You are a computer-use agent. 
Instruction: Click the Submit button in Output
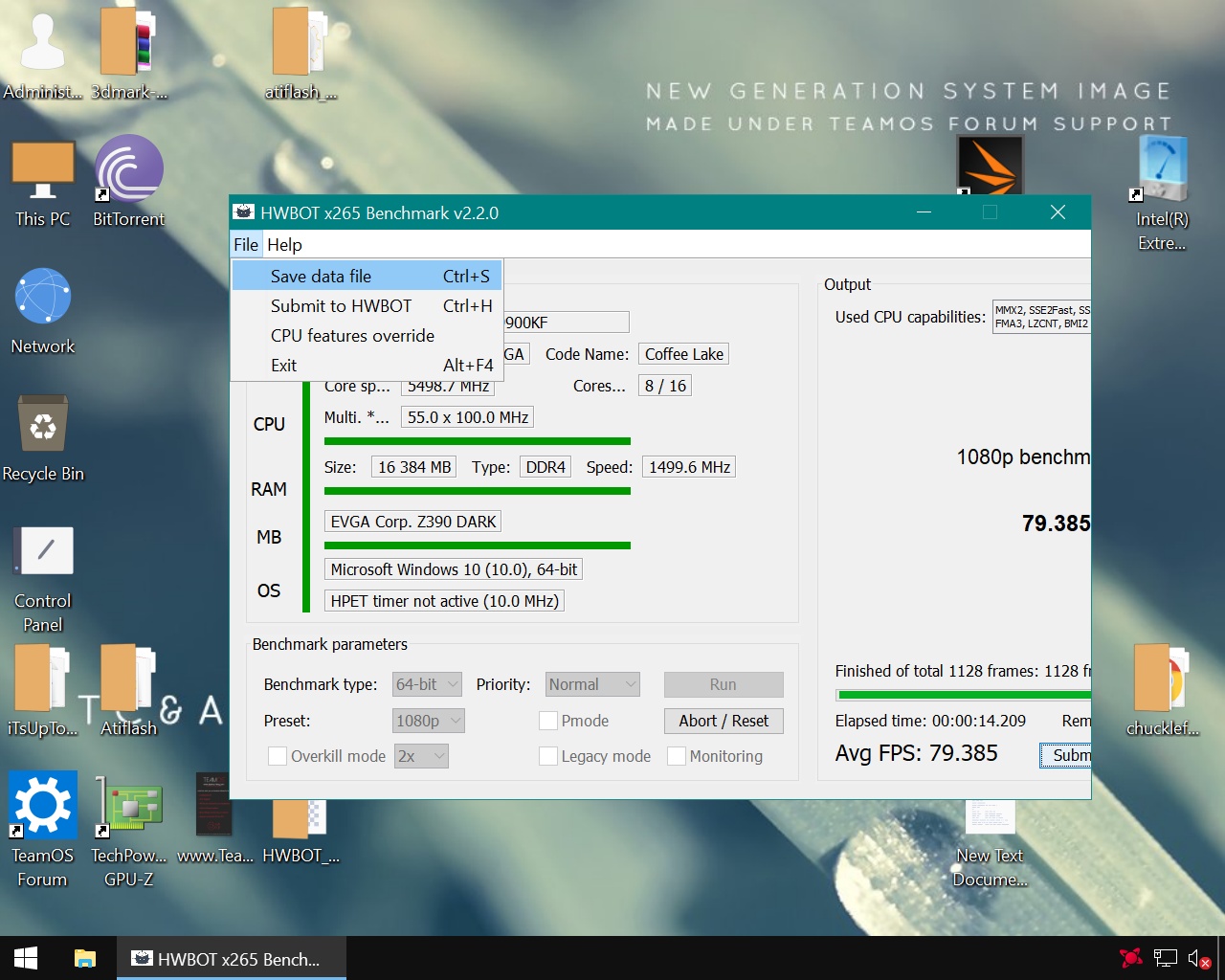[x=1066, y=755]
